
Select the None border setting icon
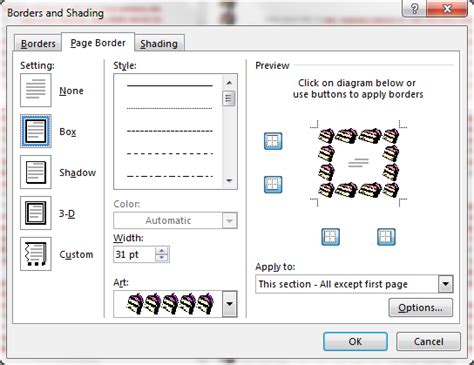click(x=36, y=90)
